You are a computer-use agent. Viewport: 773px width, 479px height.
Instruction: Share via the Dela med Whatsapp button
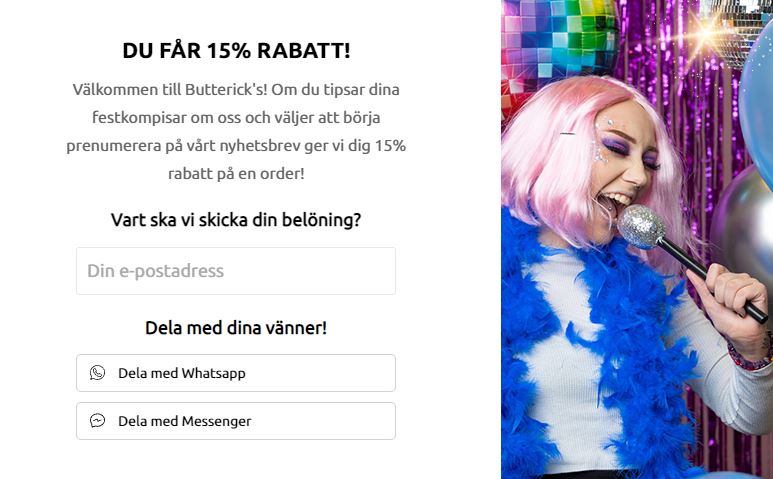(236, 373)
